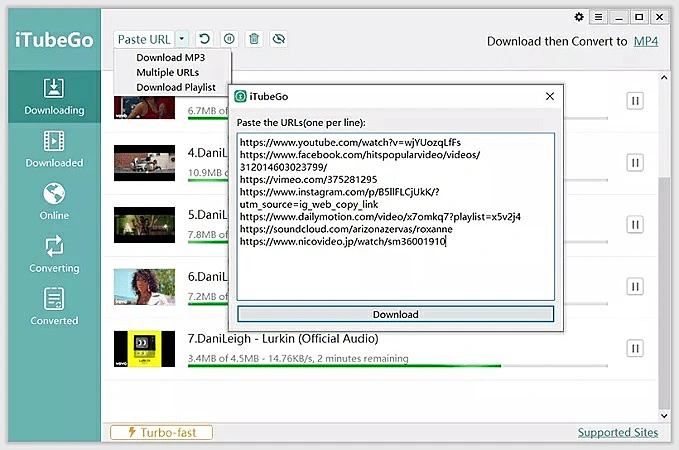Go to the Converting section
Screen dimensions: 679x450
pyautogui.click(x=54, y=255)
